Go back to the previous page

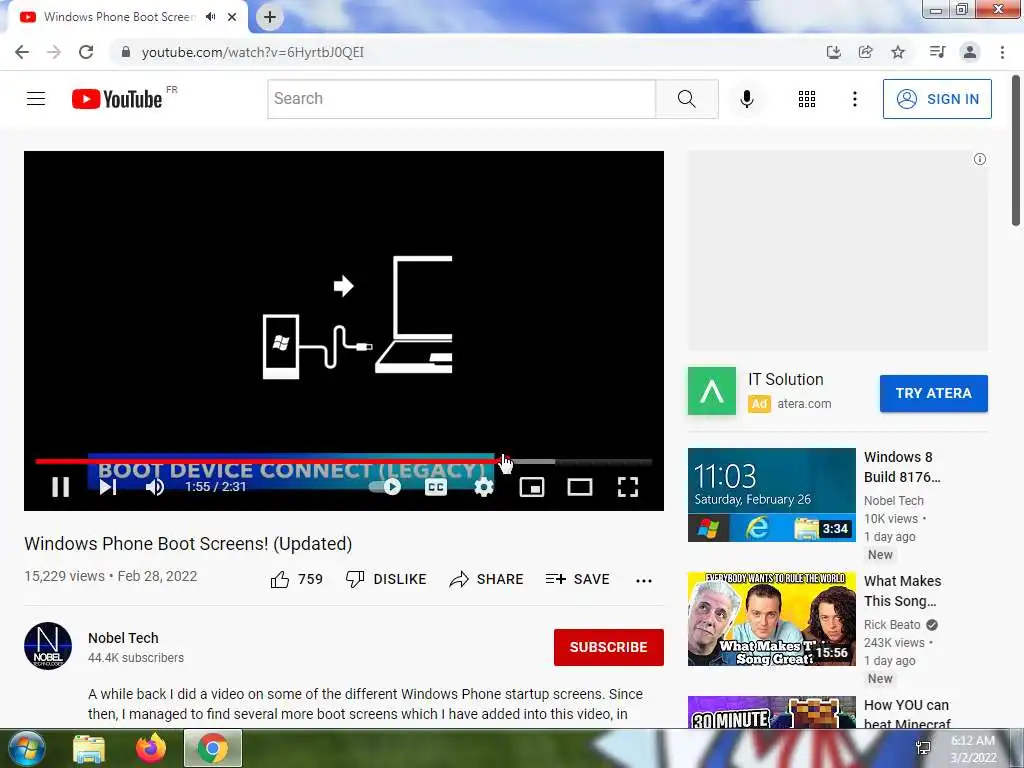[22, 52]
